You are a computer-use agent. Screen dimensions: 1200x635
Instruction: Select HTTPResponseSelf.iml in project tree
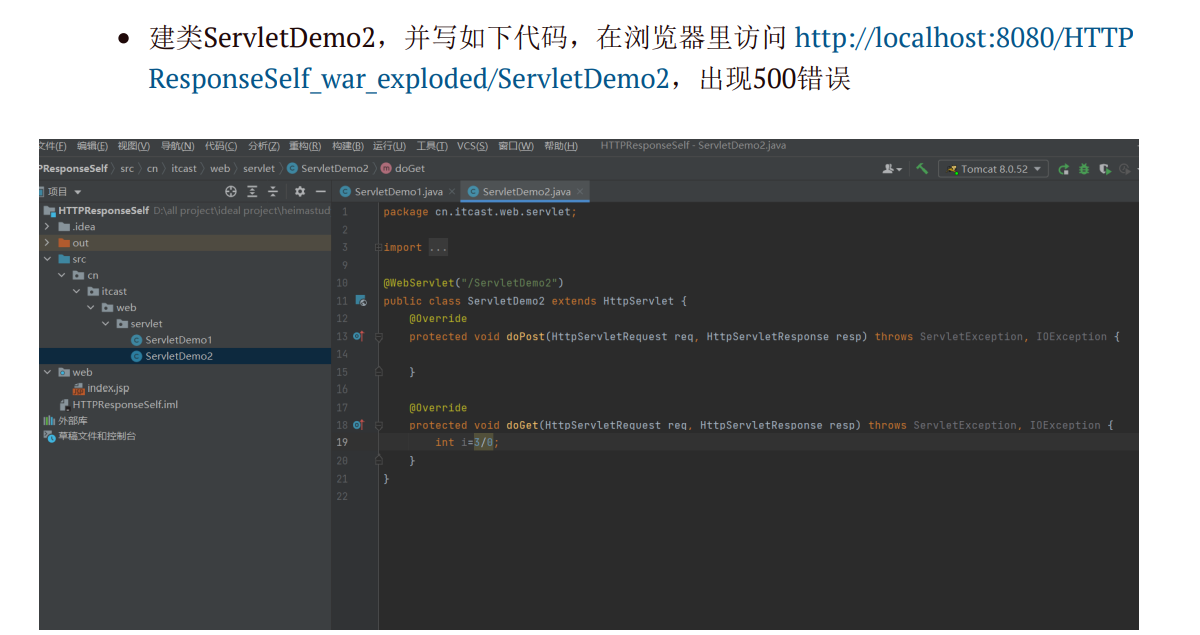tap(125, 405)
